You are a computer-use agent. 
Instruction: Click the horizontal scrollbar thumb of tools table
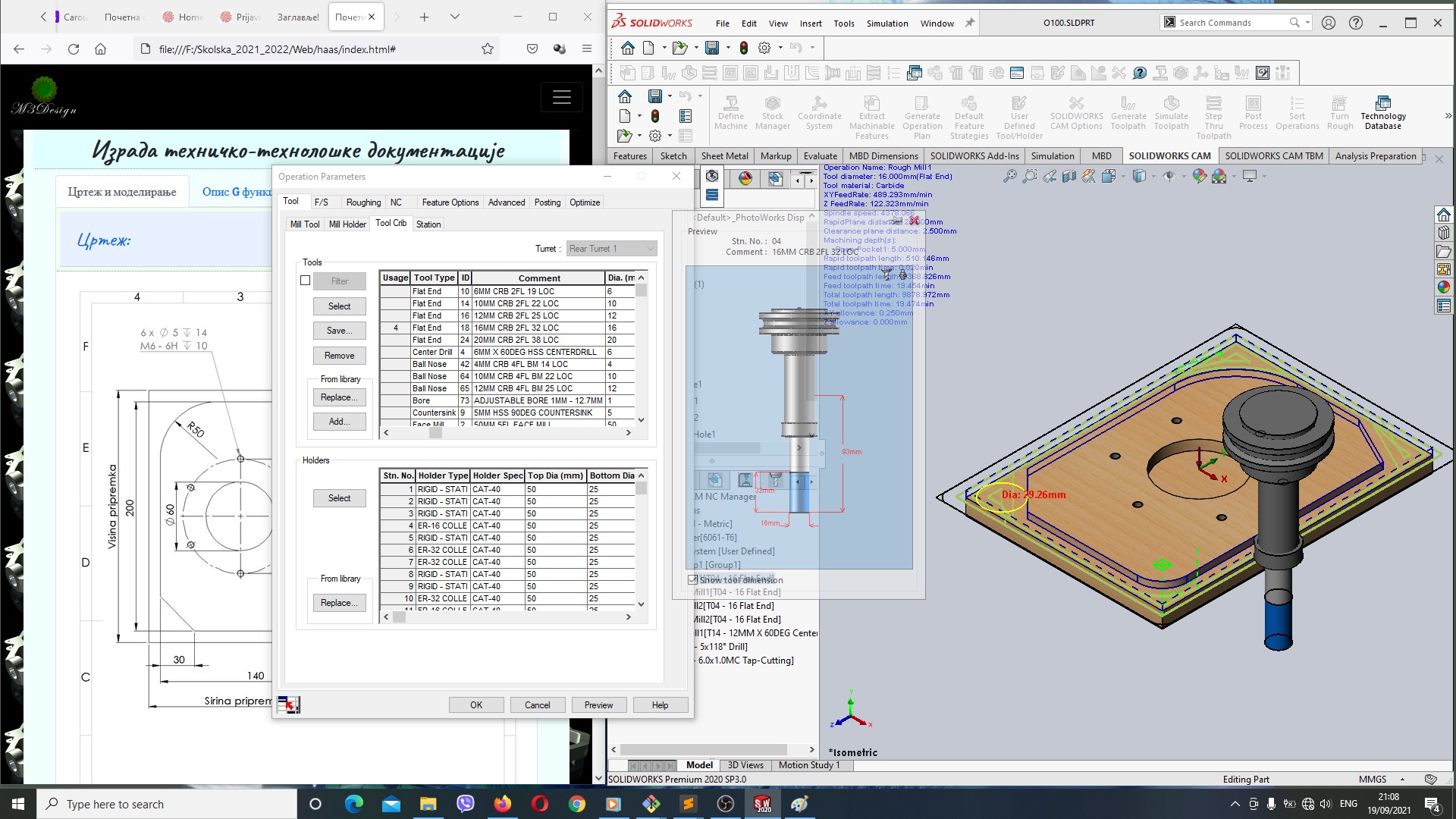click(x=435, y=433)
